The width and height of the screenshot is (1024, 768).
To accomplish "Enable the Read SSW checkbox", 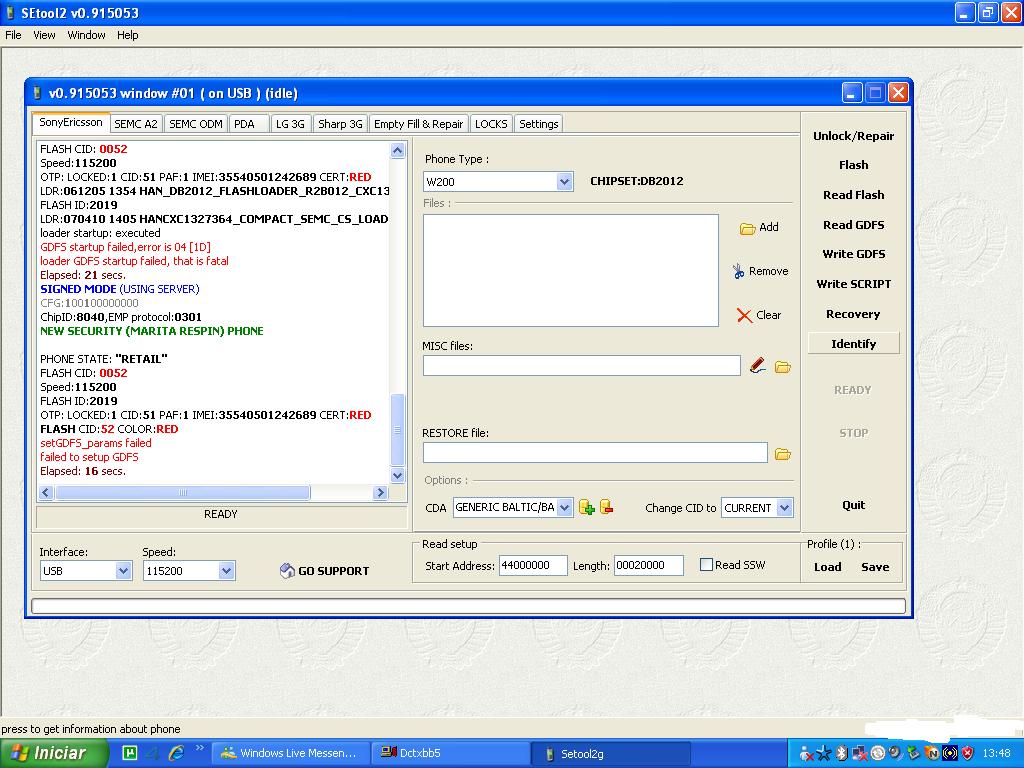I will 706,565.
